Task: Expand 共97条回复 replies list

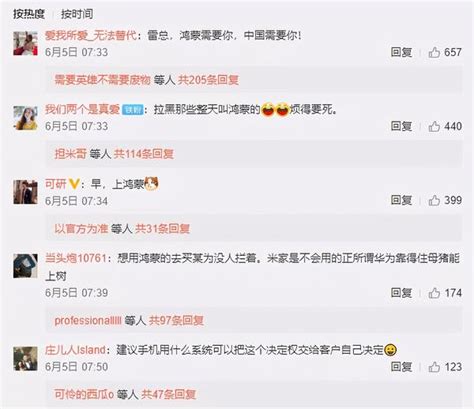Action: [176, 321]
